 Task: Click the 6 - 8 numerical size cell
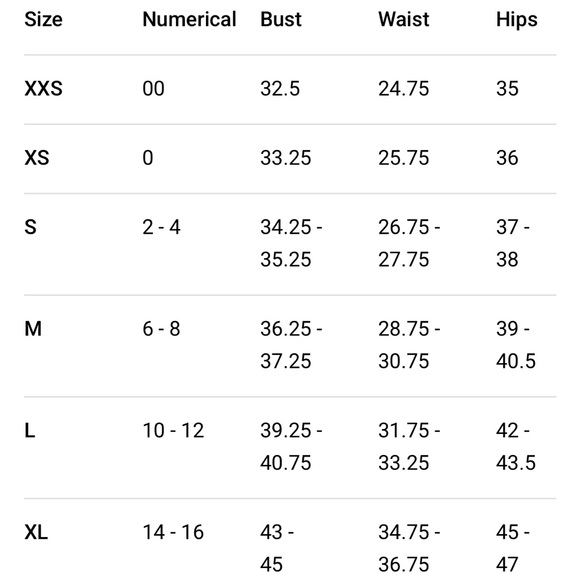coord(162,329)
